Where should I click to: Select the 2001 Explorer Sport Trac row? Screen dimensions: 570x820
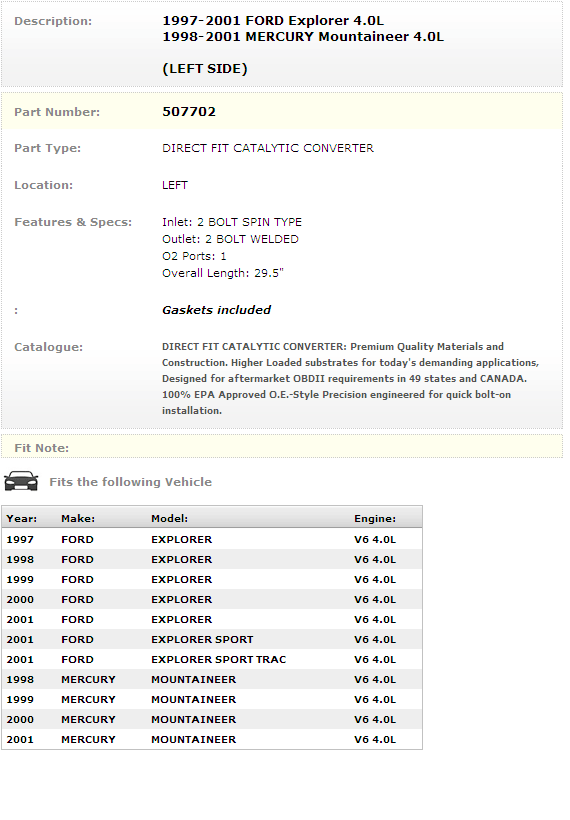tap(212, 659)
